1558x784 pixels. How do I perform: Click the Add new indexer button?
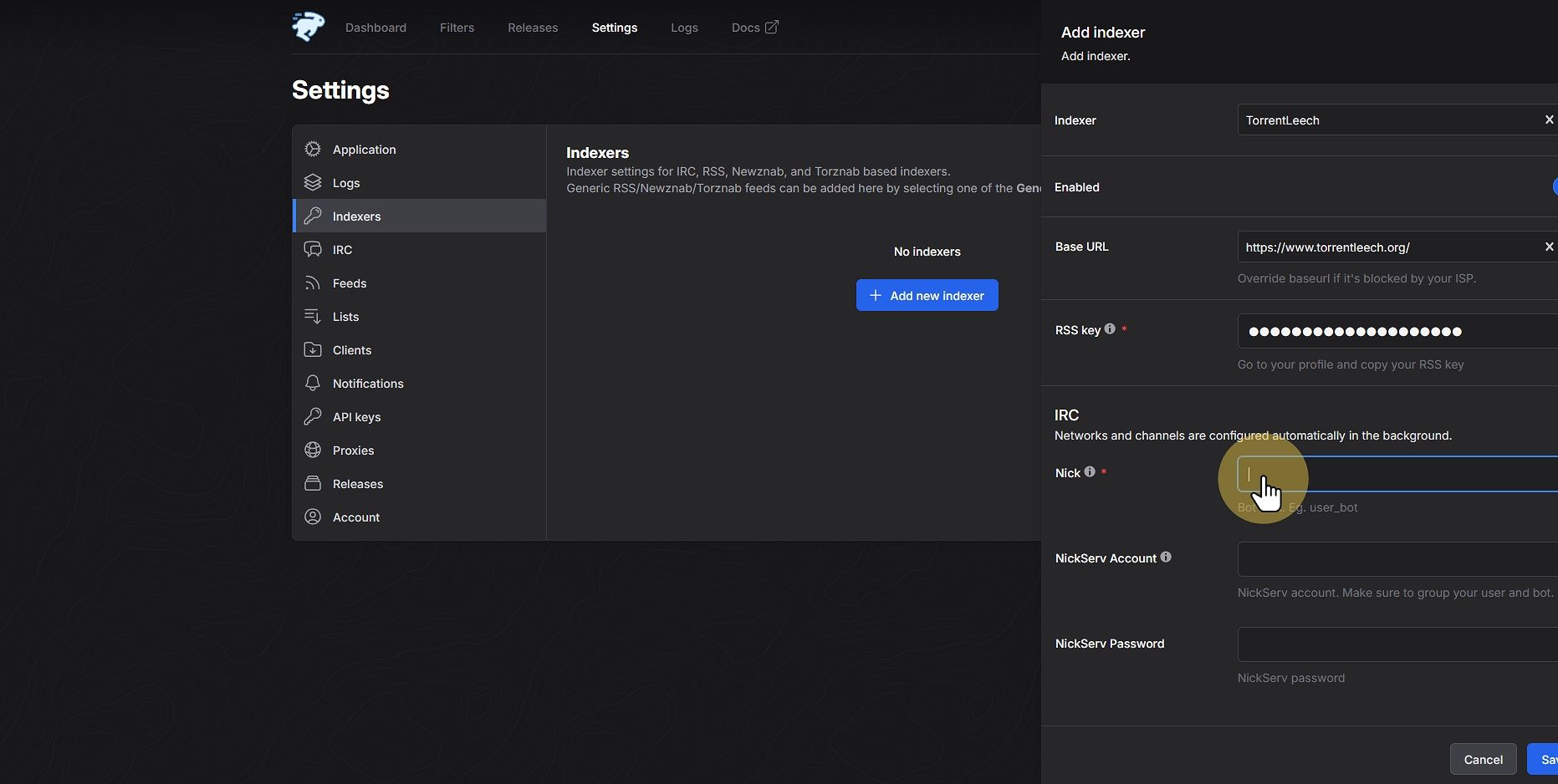pos(927,295)
